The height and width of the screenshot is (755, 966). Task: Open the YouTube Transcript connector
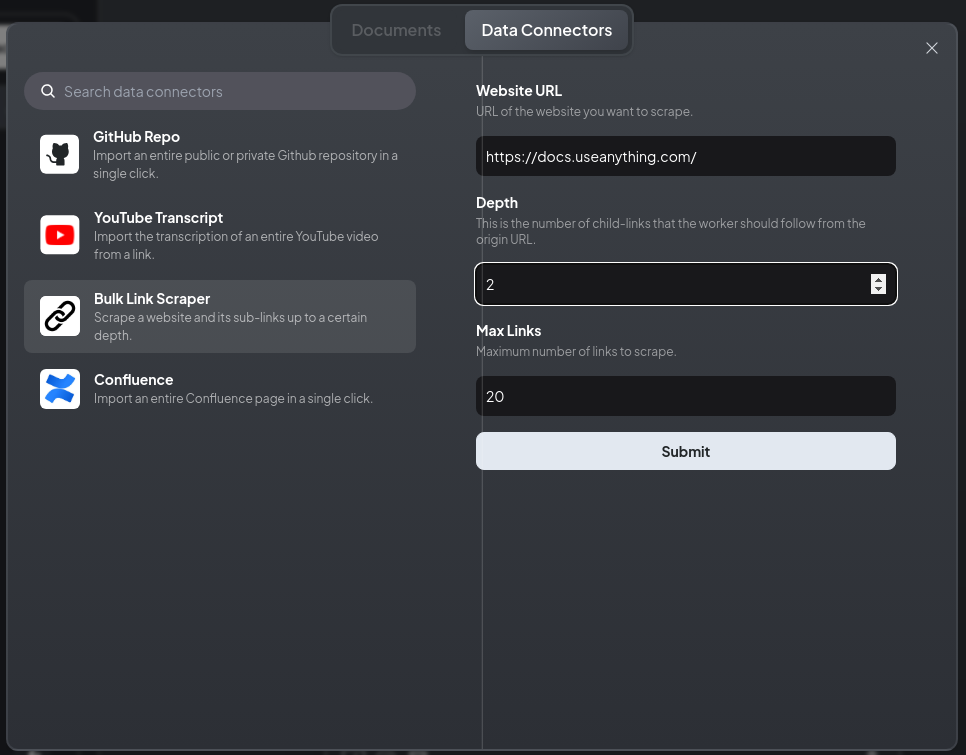220,235
